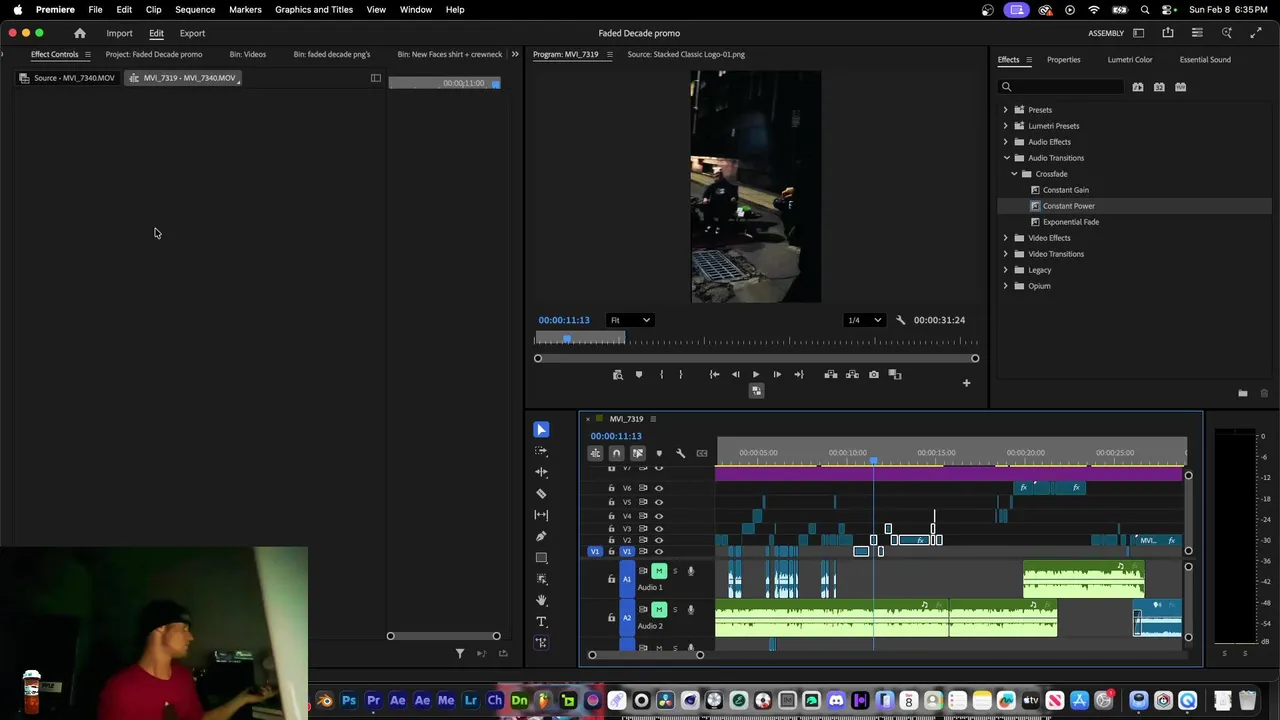Go to the Premiere Home screen
This screenshot has width=1280, height=720.
(80, 33)
